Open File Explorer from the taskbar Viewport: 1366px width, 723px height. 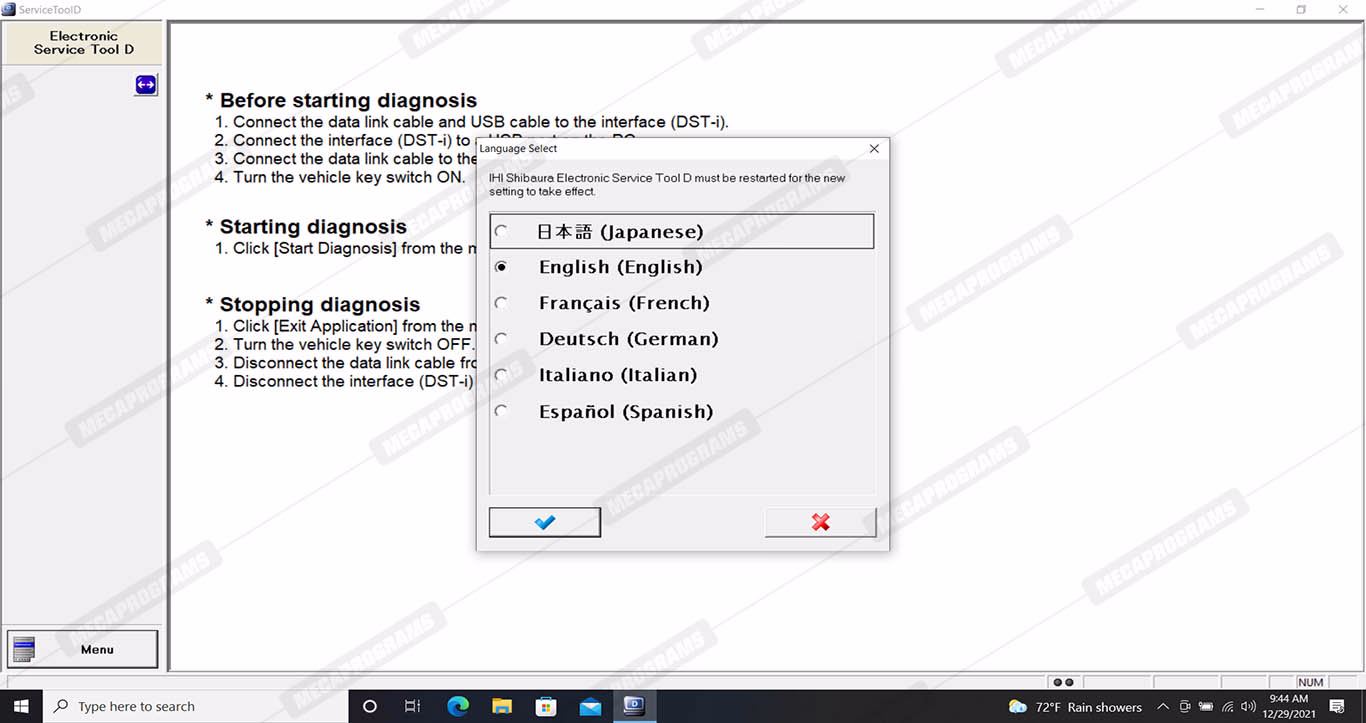click(502, 706)
